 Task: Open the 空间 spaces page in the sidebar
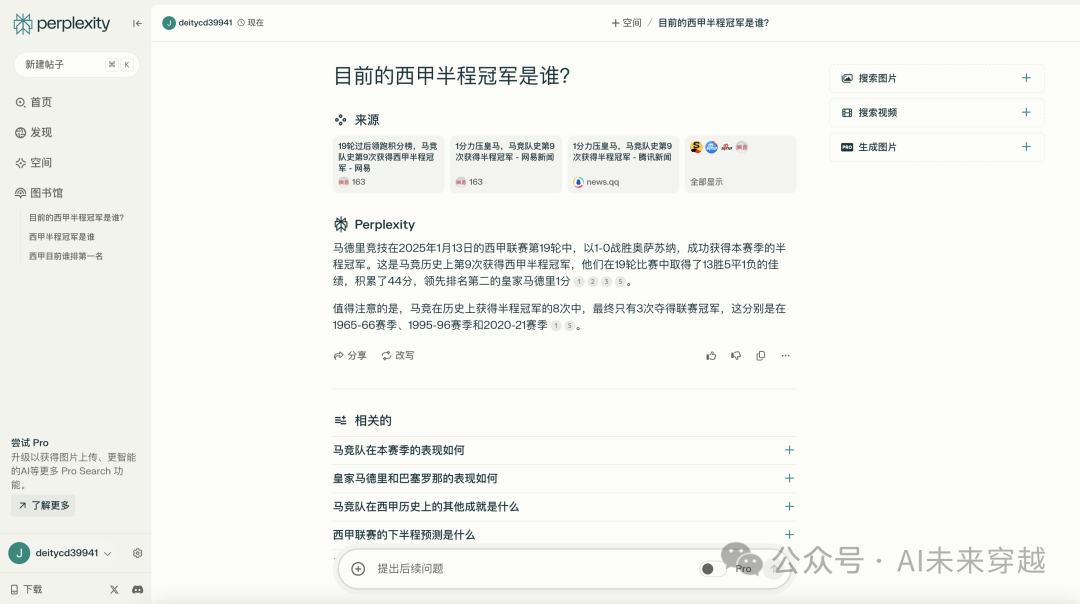34,163
